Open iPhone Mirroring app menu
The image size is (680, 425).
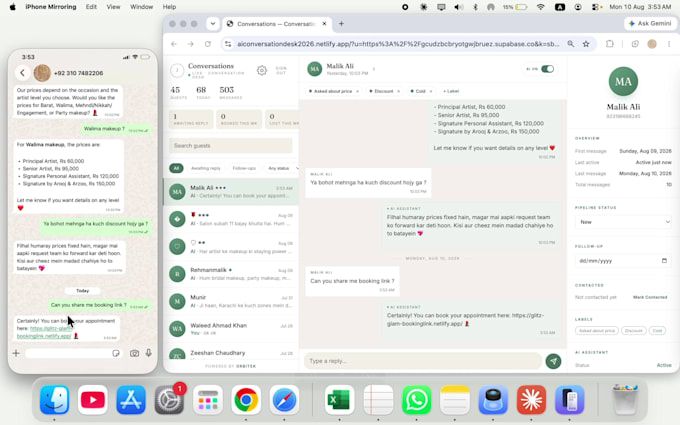coord(51,7)
